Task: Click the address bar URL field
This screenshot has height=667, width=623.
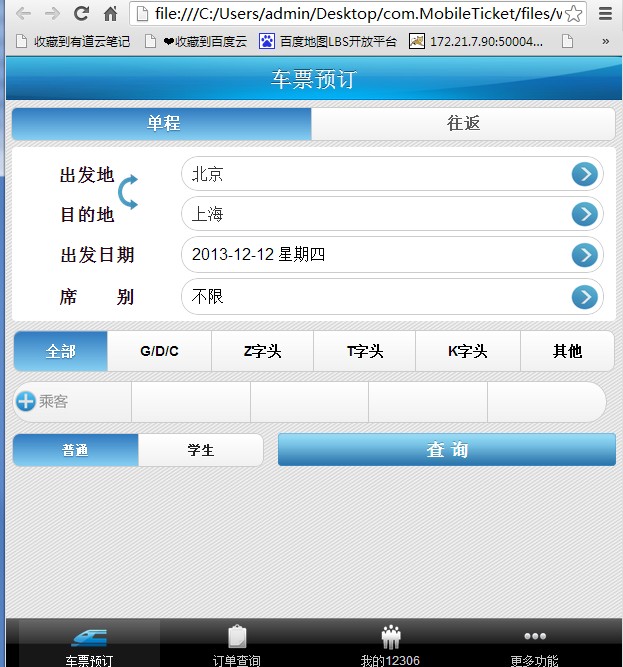Action: tap(358, 14)
